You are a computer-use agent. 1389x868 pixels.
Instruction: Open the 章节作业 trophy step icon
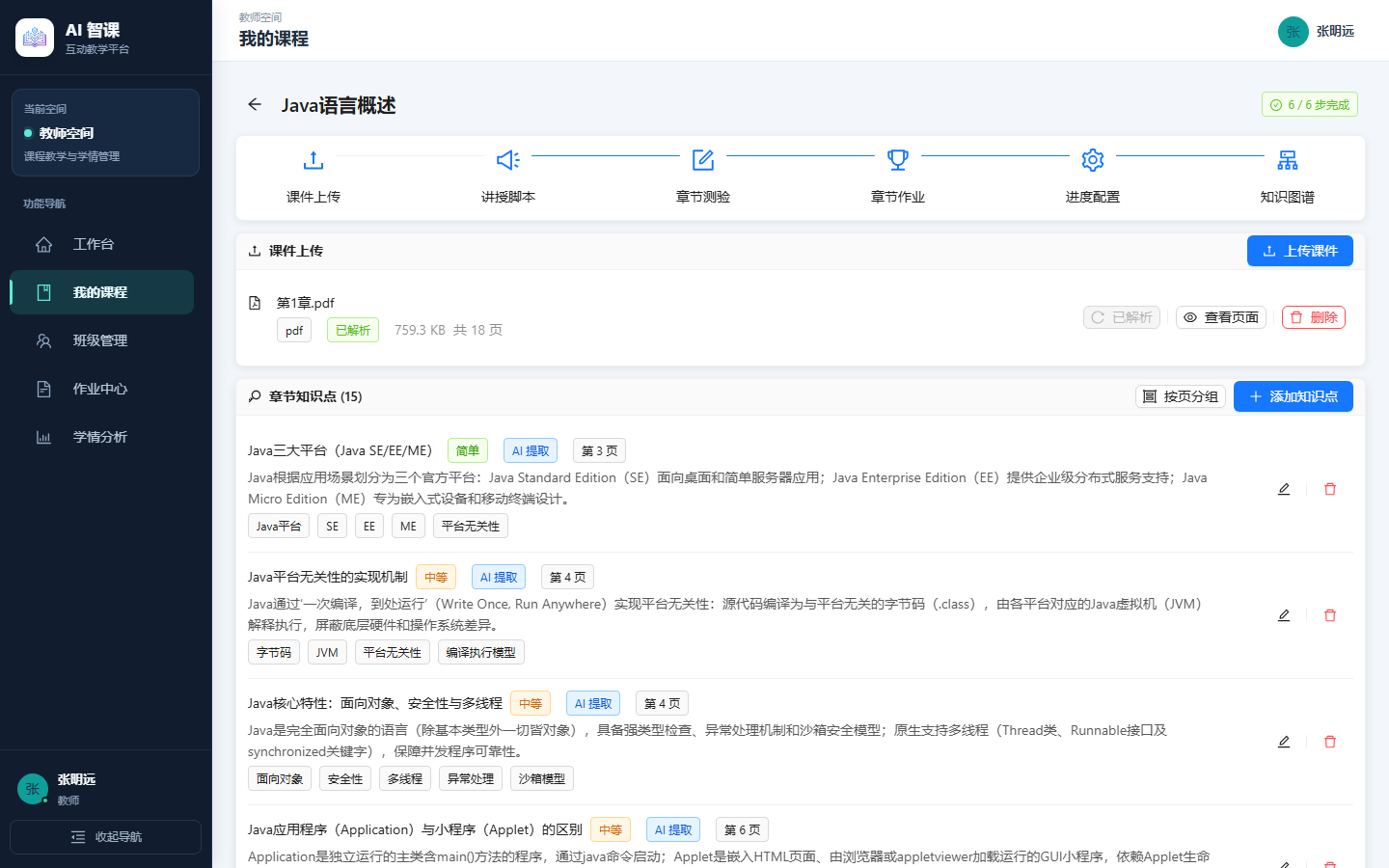click(x=898, y=159)
